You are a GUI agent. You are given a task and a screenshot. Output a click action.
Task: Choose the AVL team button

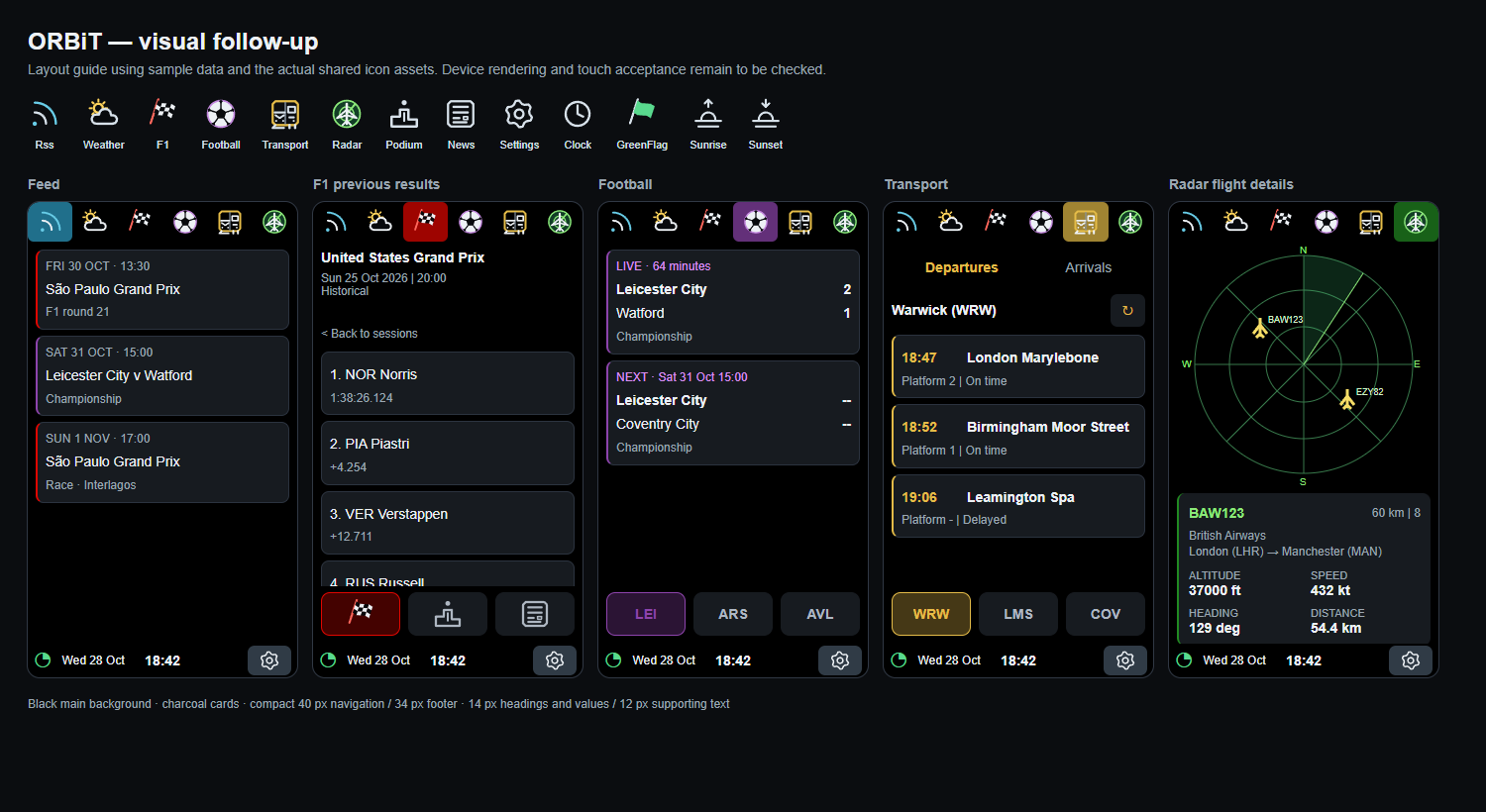pos(820,614)
